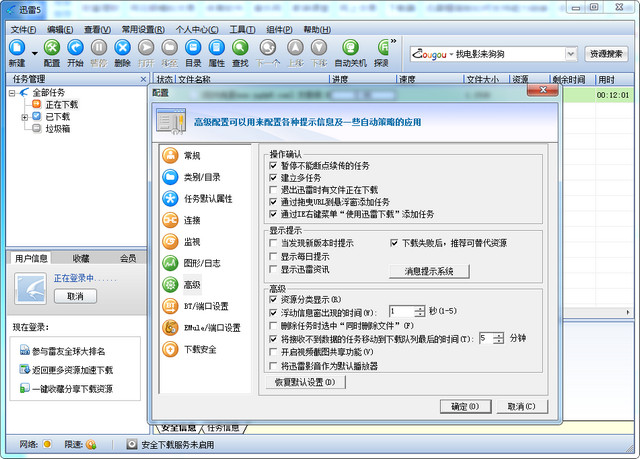The width and height of the screenshot is (640, 459).
Task: Uncheck 建立多任务 checkbox
Action: coord(273,178)
